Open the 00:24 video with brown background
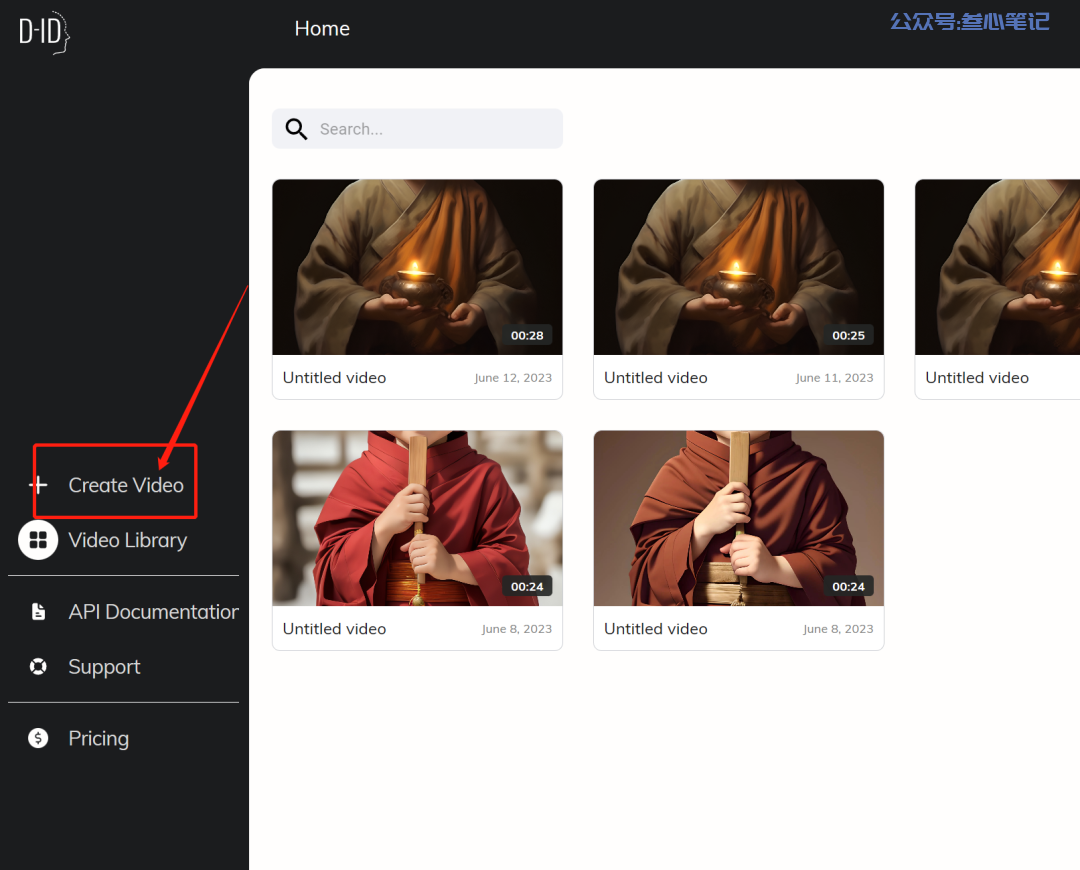The image size is (1080, 870). click(x=738, y=518)
